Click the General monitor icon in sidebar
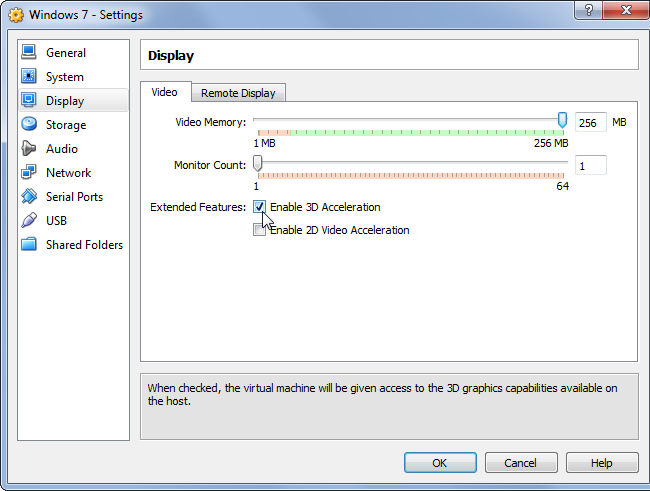 pyautogui.click(x=28, y=52)
